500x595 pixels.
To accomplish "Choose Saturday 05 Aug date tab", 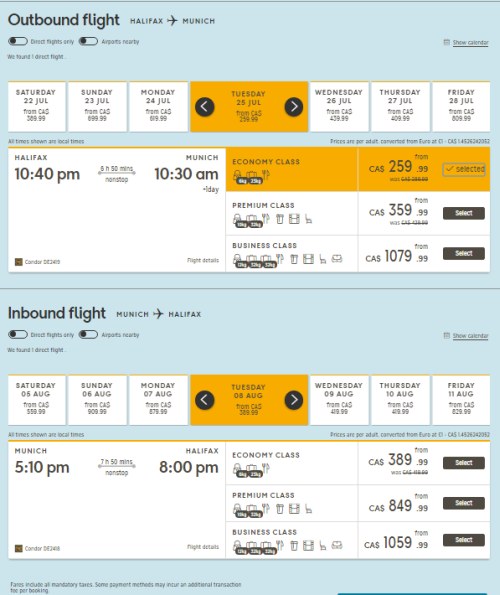I will click(36, 400).
